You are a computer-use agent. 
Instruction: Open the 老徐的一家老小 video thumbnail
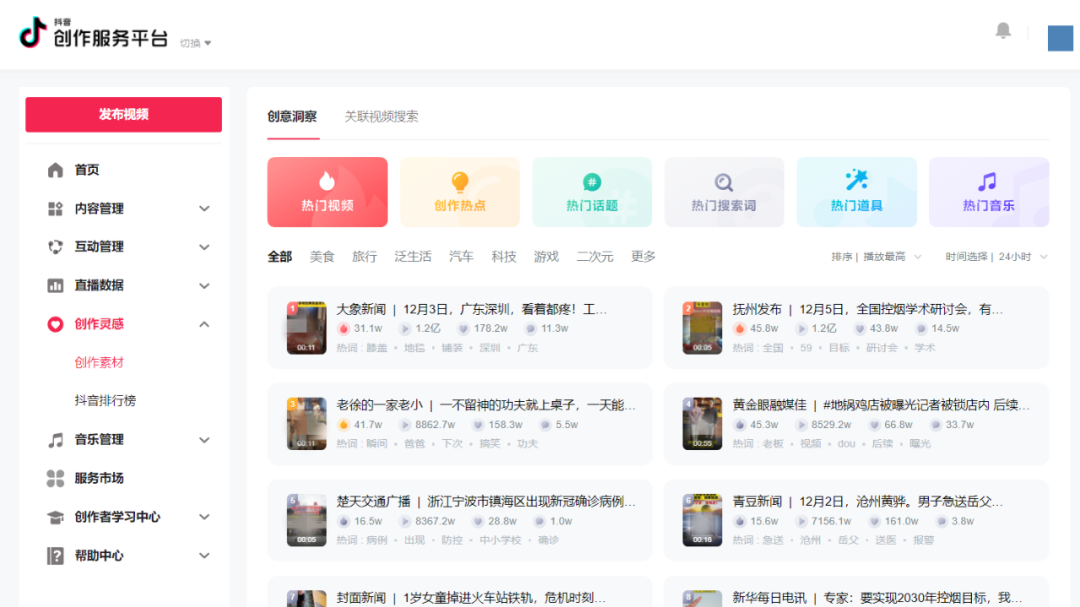pyautogui.click(x=307, y=424)
